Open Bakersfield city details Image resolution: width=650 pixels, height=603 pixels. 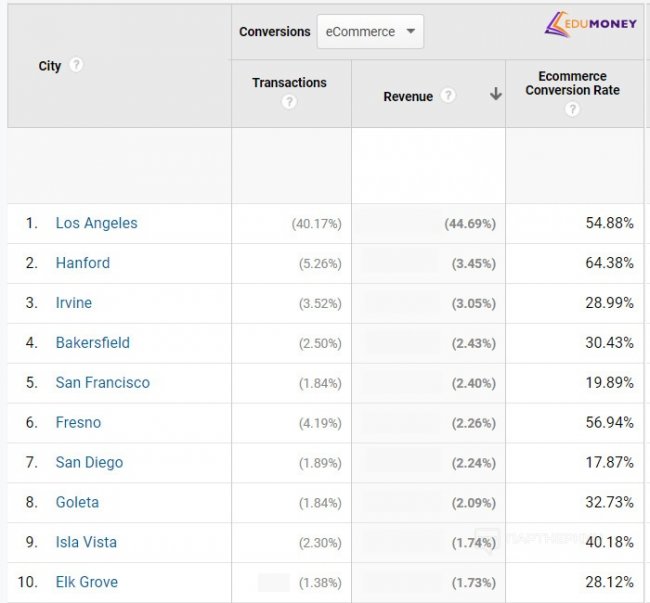tap(92, 343)
